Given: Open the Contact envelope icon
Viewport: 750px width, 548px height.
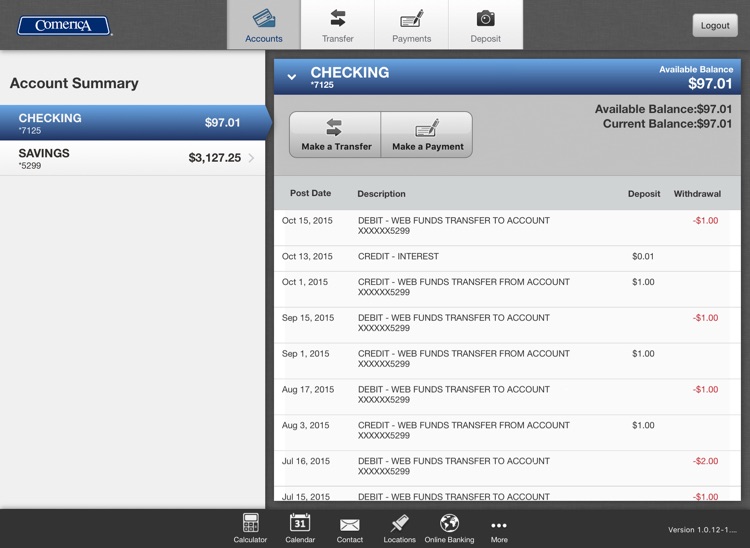Looking at the screenshot, I should (350, 528).
